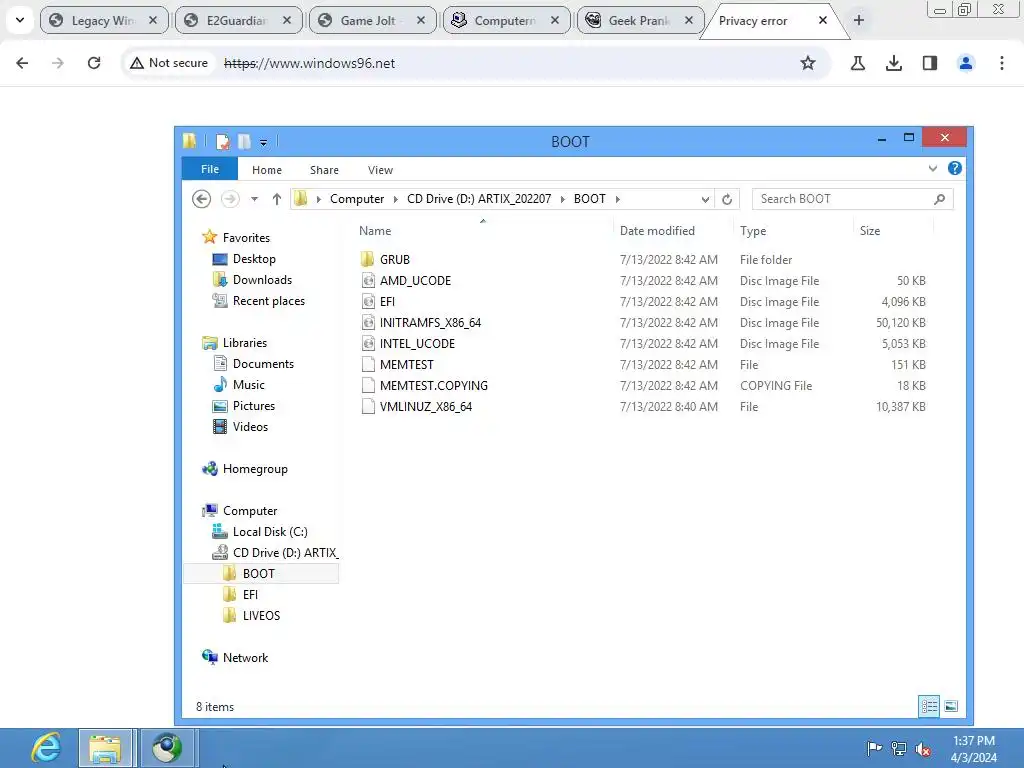Go up one folder level
The width and height of the screenshot is (1024, 768).
(x=276, y=199)
